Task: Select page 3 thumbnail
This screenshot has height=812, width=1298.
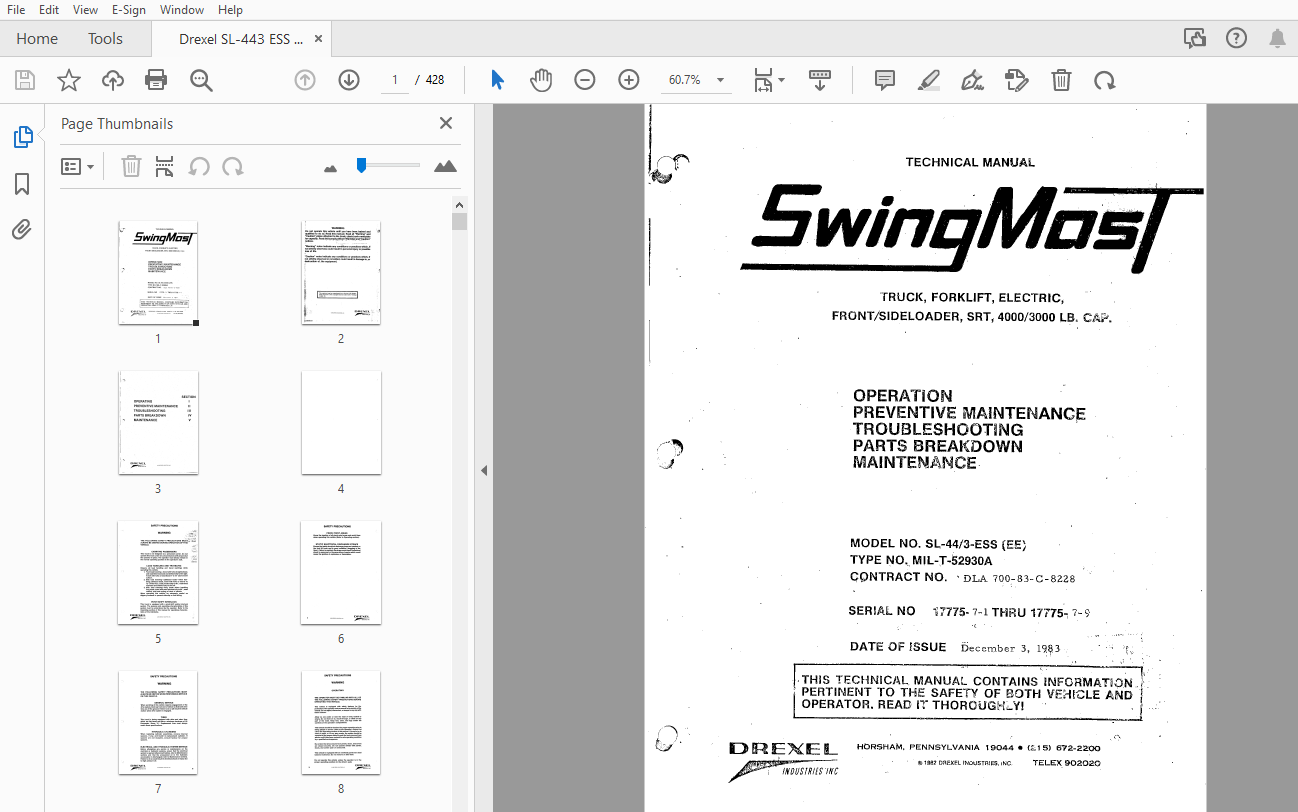Action: [158, 422]
